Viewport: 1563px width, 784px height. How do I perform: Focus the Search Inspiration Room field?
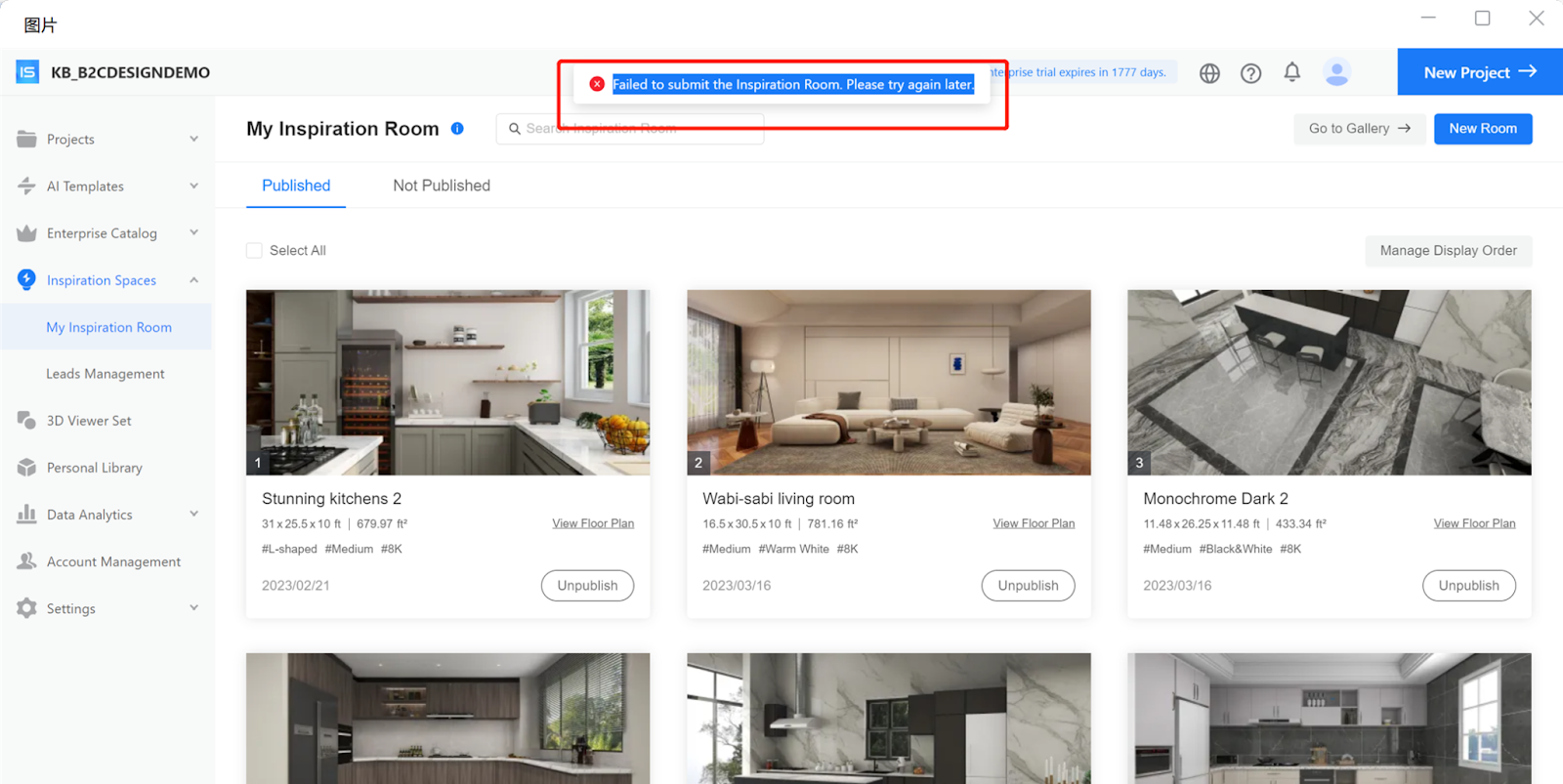coord(630,129)
